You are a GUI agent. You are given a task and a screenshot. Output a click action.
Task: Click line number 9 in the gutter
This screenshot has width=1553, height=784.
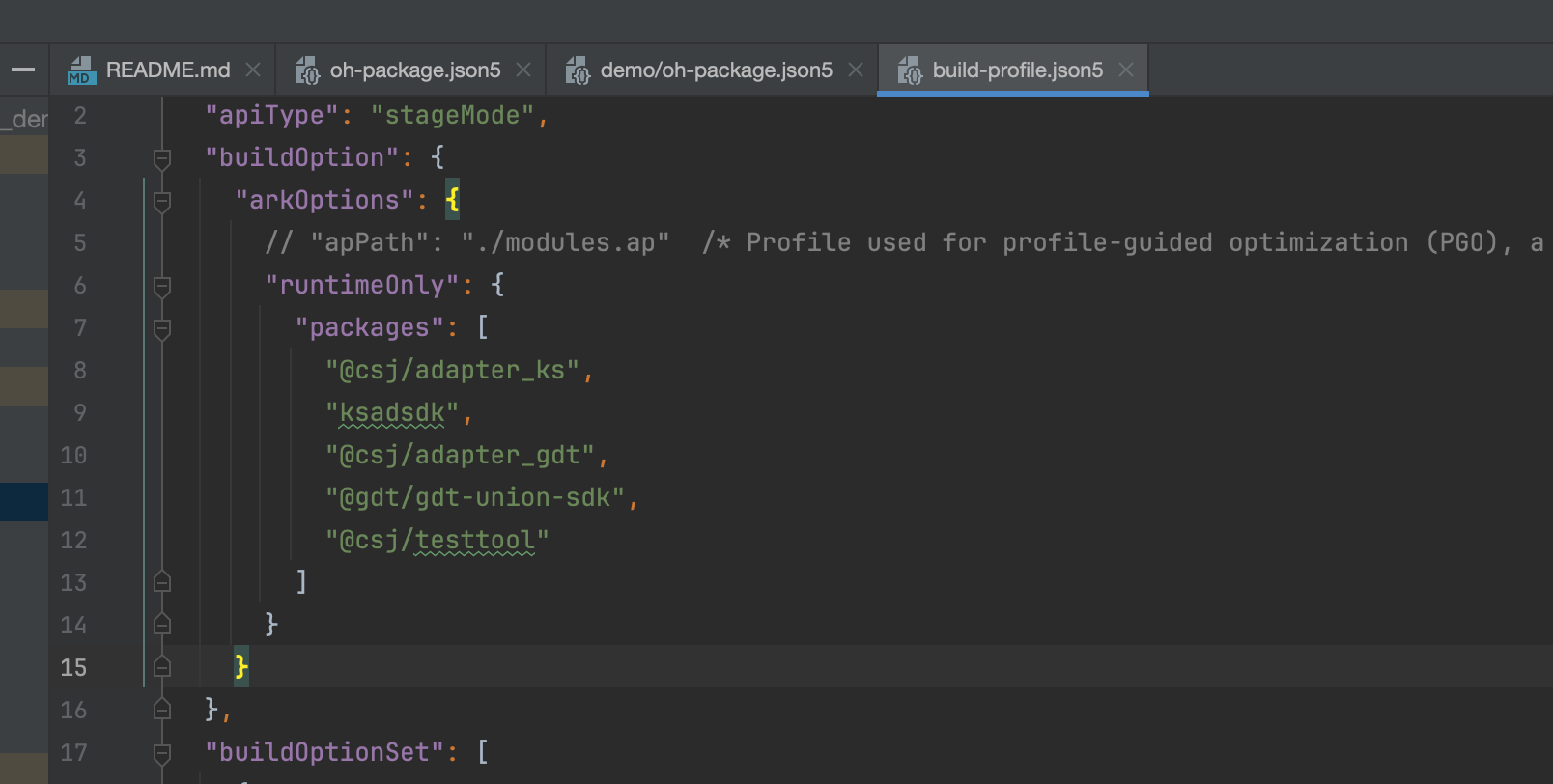80,413
